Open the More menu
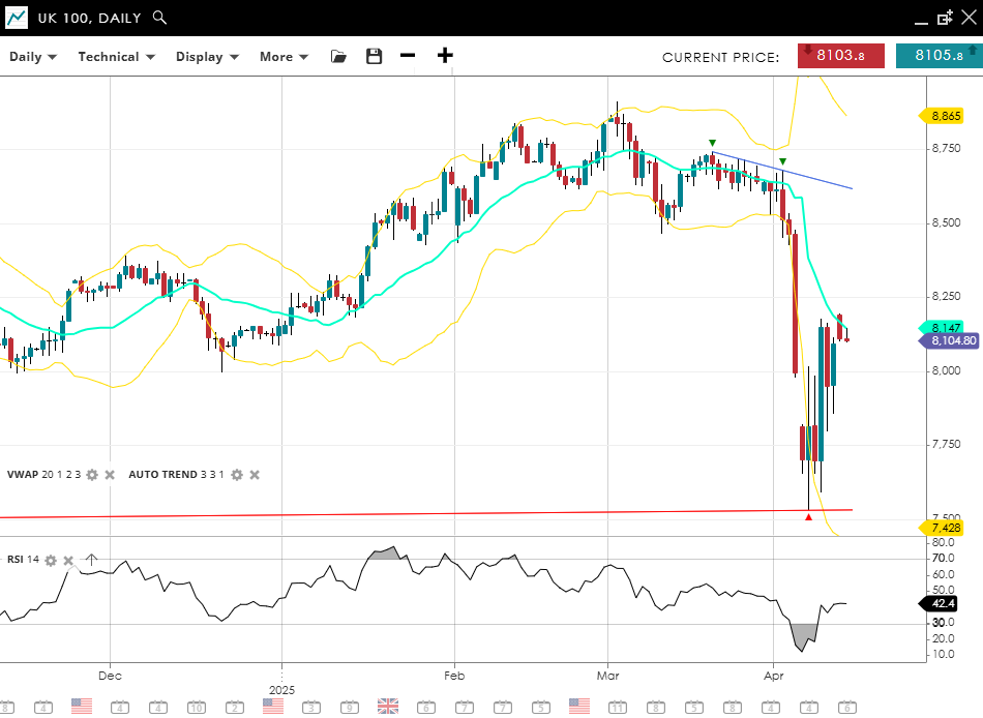This screenshot has height=718, width=983. pyautogui.click(x=283, y=57)
